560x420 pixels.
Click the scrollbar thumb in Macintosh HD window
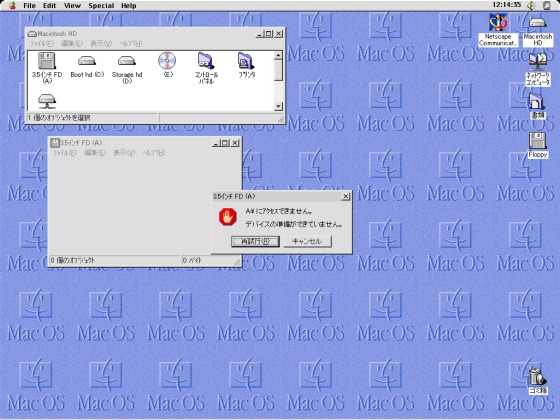[x=279, y=70]
